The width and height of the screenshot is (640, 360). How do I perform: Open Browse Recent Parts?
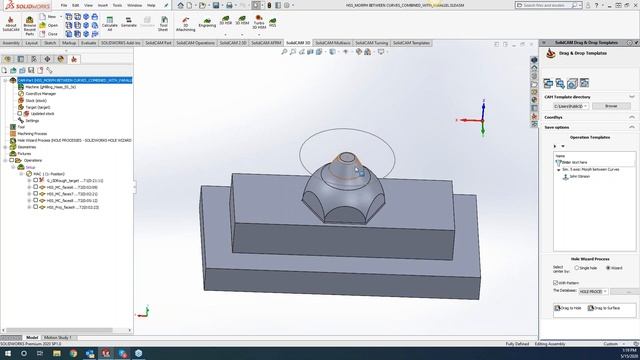29,26
